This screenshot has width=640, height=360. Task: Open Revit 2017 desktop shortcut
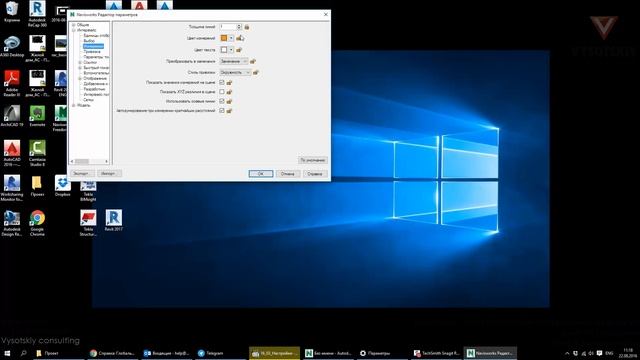113,221
